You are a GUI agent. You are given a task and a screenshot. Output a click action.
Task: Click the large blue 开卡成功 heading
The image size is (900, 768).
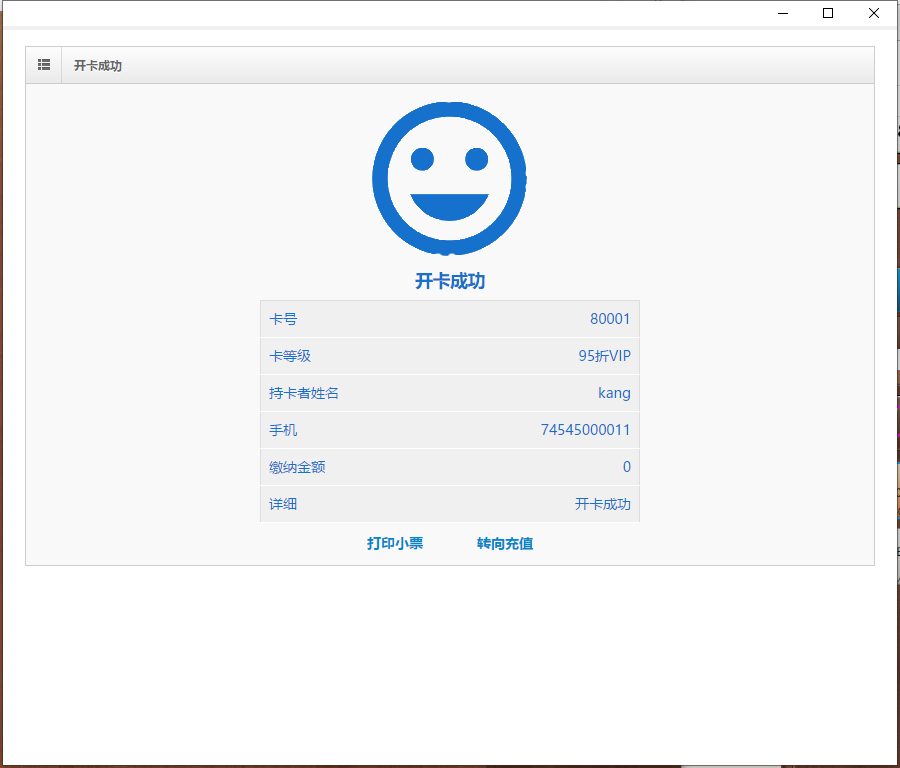450,281
